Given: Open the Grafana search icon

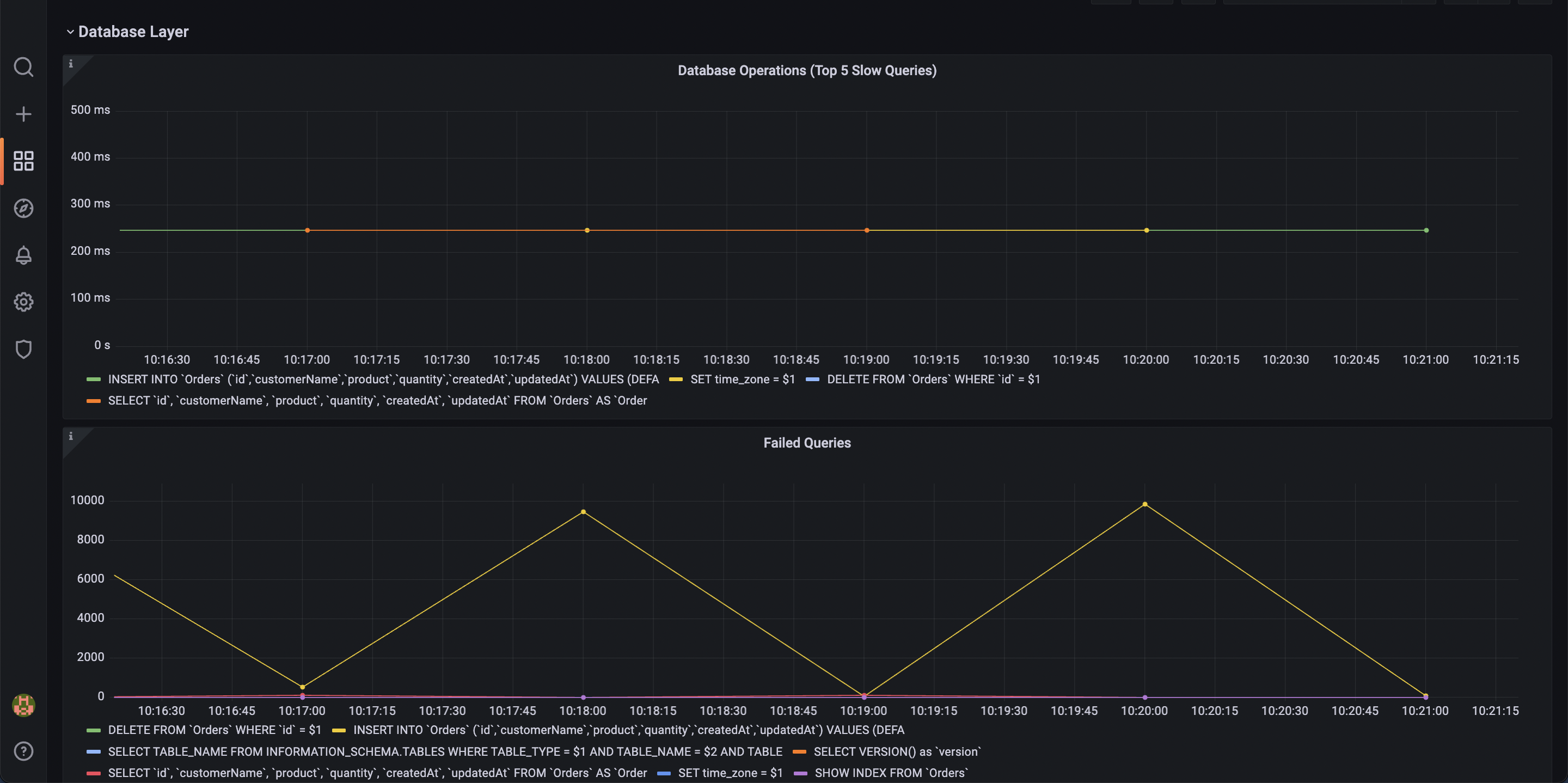Looking at the screenshot, I should click(23, 67).
